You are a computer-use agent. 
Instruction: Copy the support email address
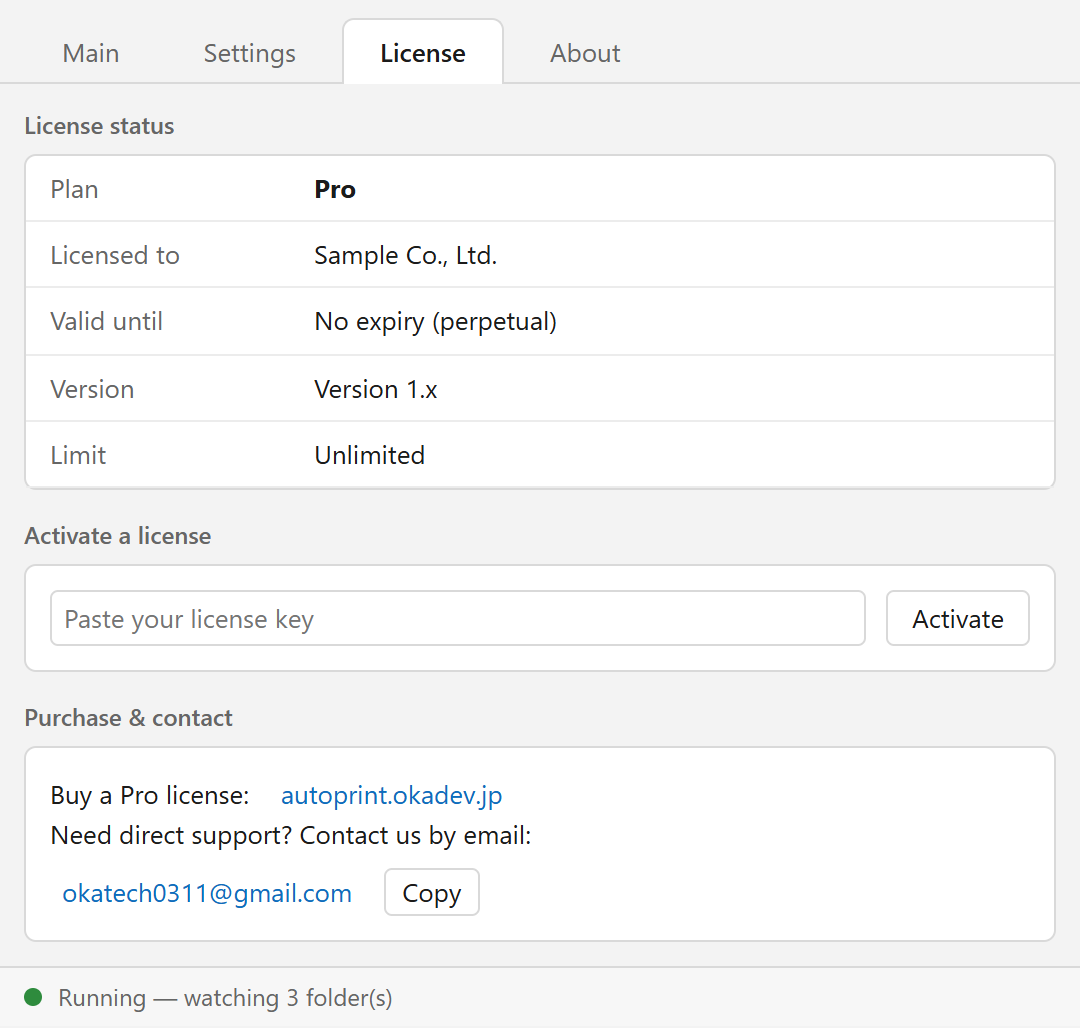click(432, 892)
